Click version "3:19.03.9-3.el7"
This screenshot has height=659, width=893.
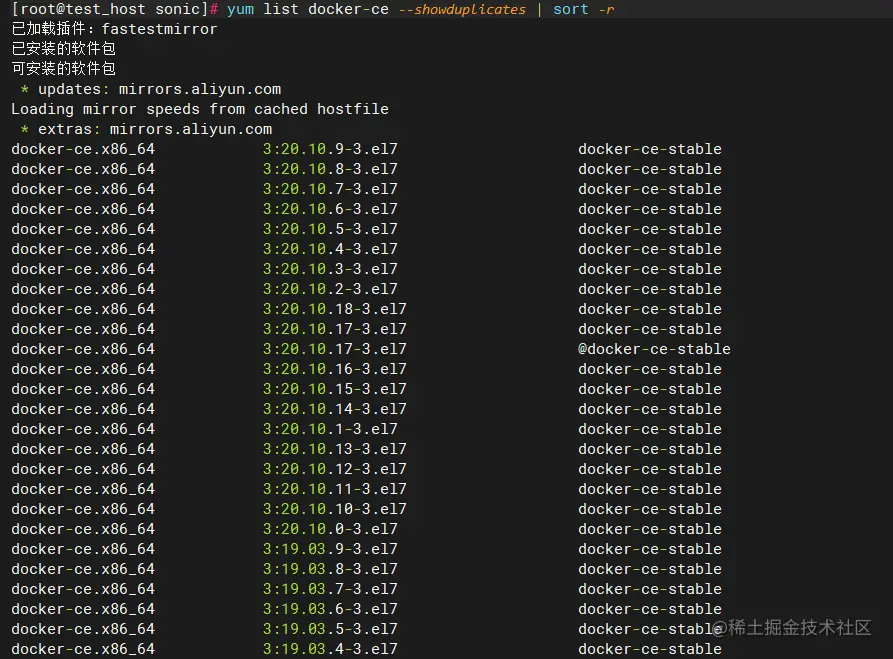[330, 549]
